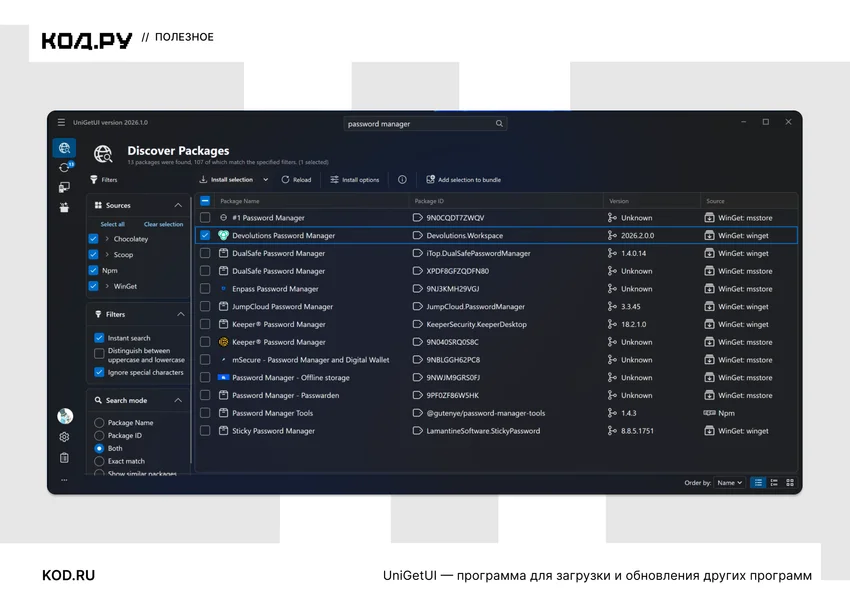Screen dimensions: 850x605
Task: Uncheck the Npm source checkbox
Action: 93,271
